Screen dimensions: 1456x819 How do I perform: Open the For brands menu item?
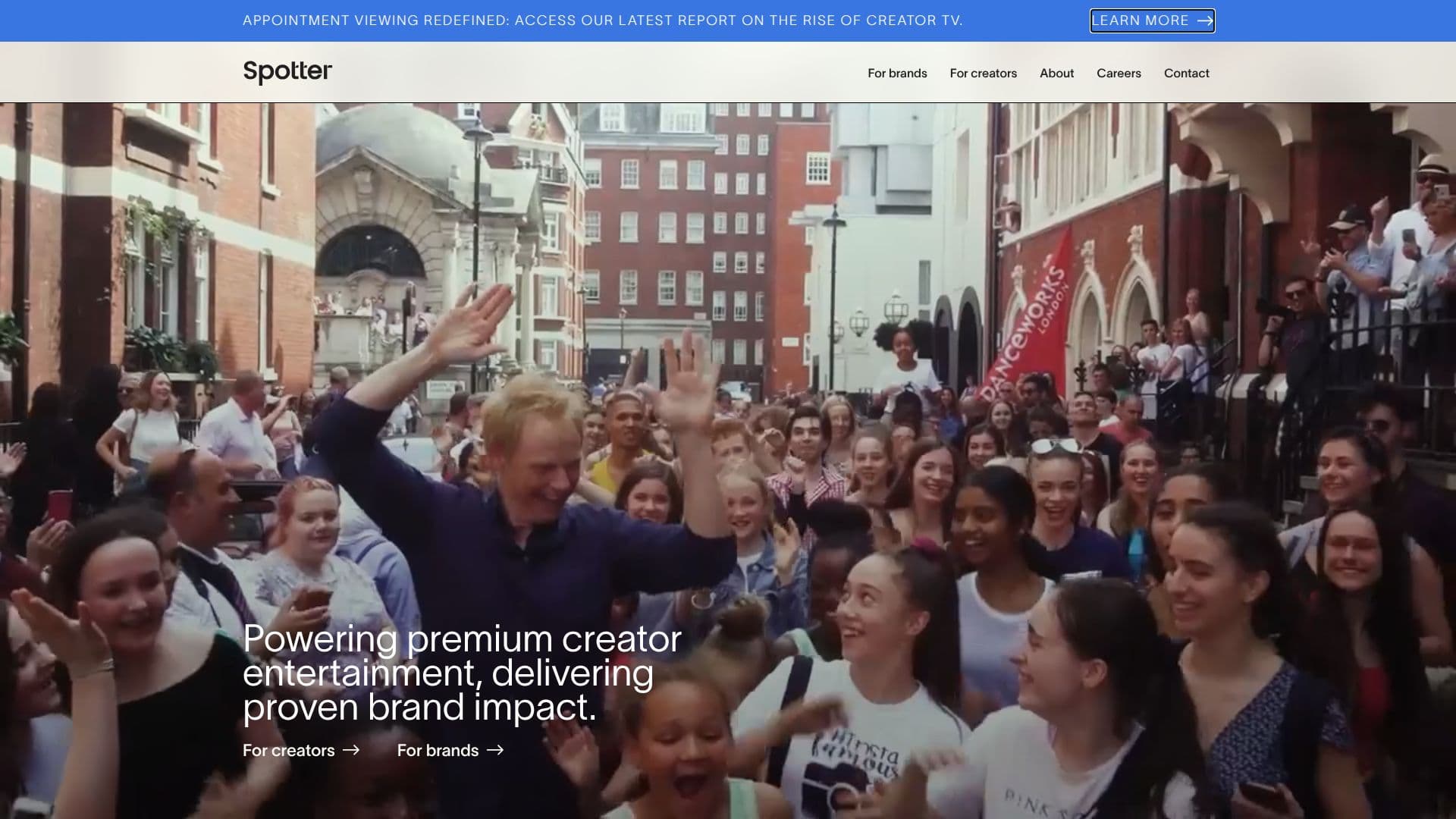(x=897, y=74)
